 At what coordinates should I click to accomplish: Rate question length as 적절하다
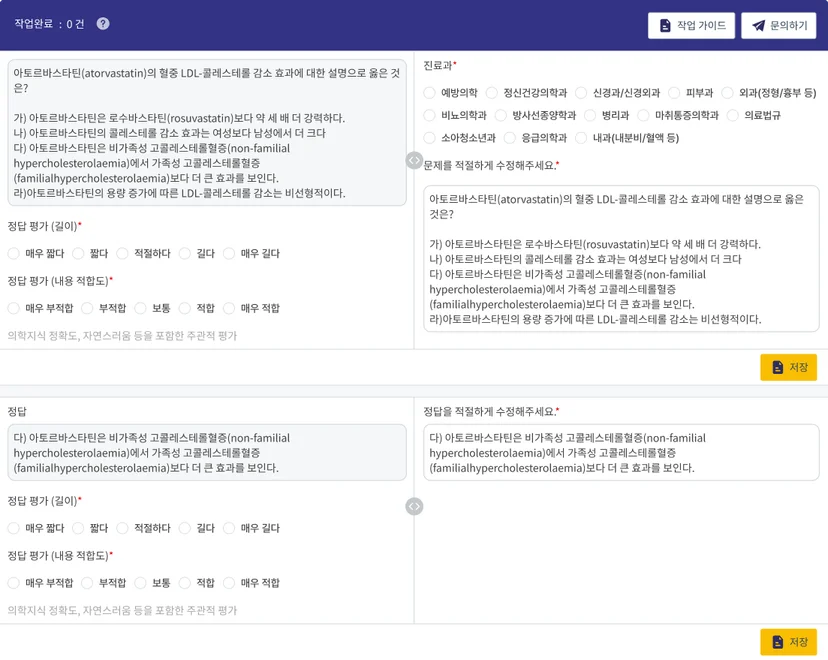(x=123, y=253)
